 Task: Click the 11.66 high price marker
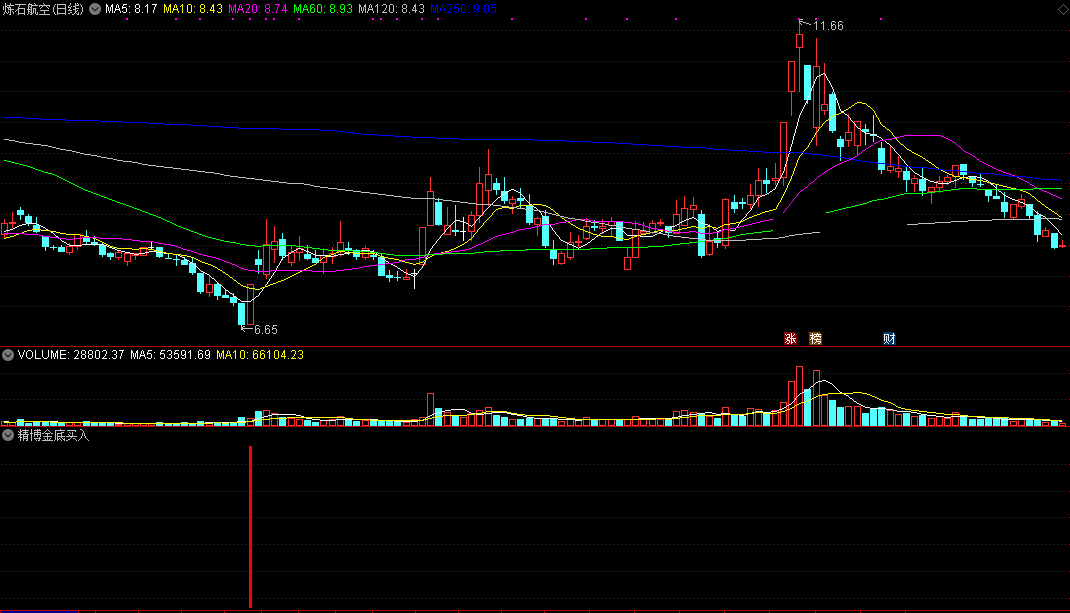click(828, 26)
